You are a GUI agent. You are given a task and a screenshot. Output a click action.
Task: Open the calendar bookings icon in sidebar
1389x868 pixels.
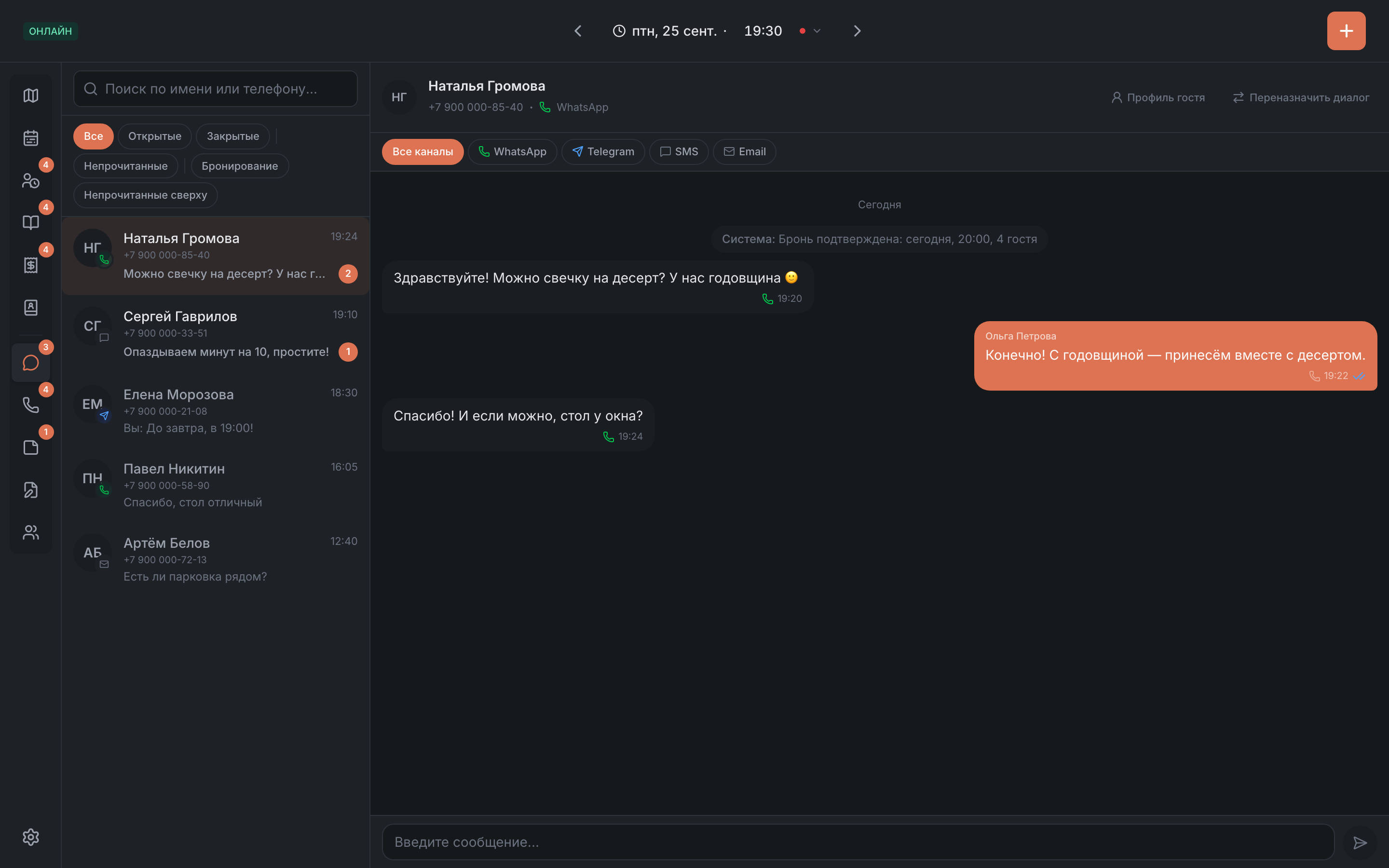point(31,138)
